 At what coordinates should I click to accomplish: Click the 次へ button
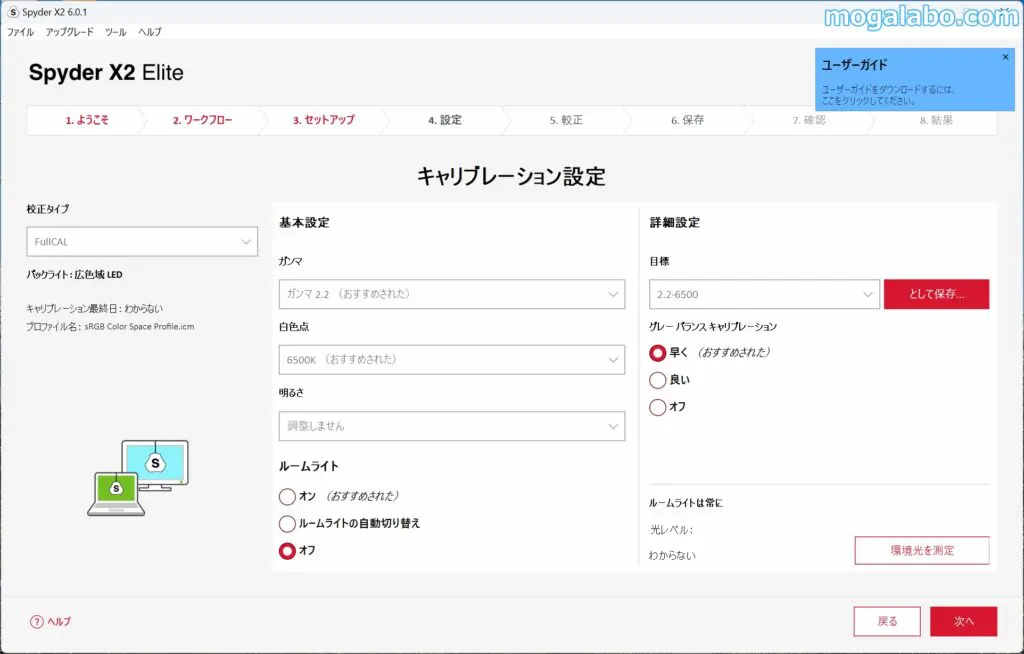coord(963,621)
